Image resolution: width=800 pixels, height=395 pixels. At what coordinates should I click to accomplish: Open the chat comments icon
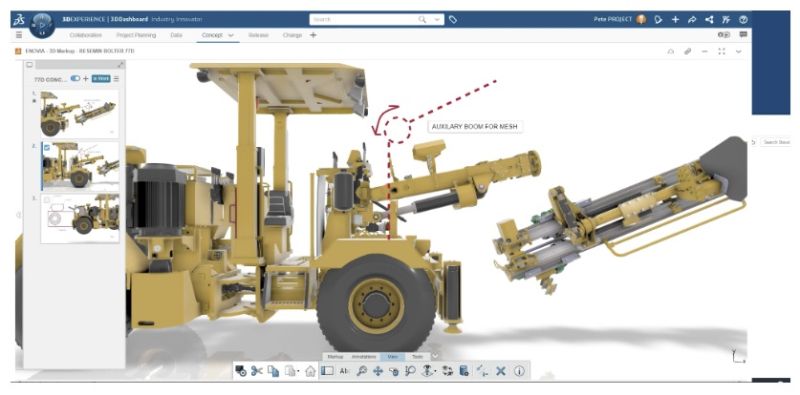coord(743,35)
